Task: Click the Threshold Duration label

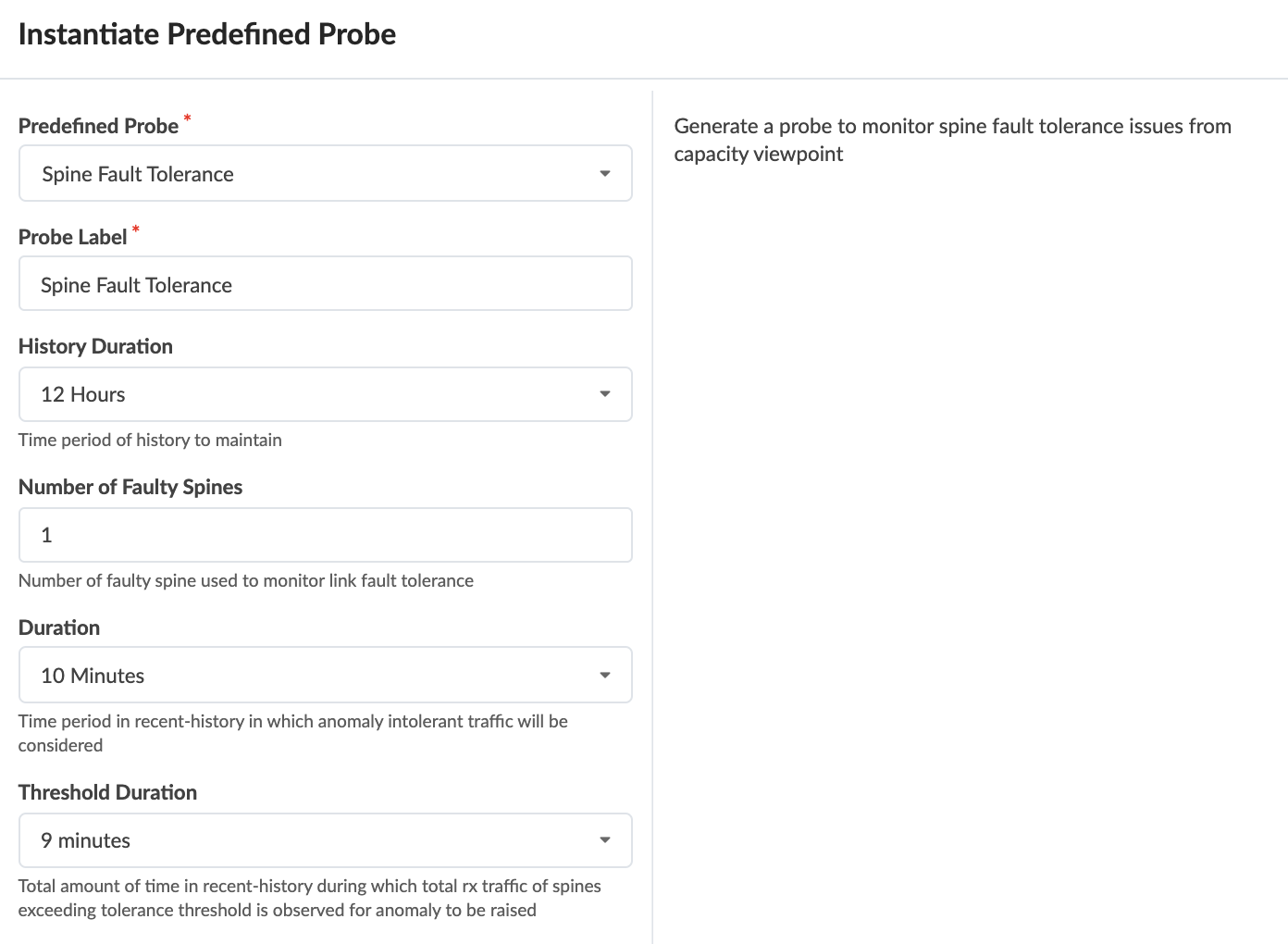Action: pyautogui.click(x=107, y=792)
